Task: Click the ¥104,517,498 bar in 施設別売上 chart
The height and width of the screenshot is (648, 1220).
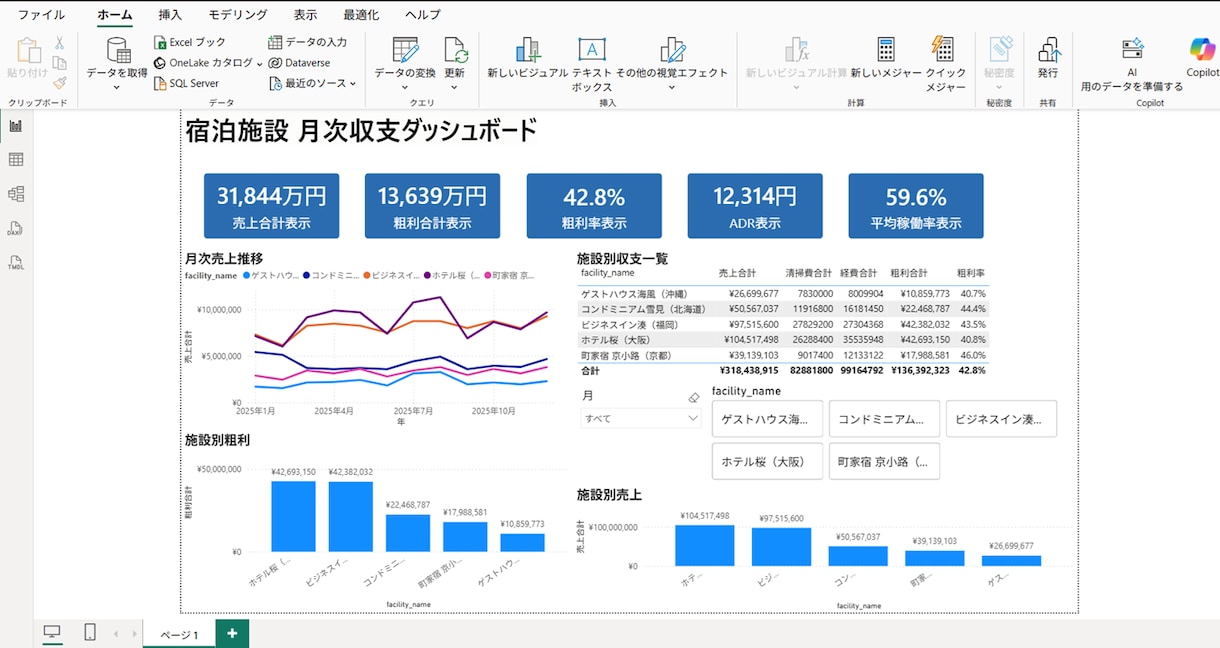Action: [704, 545]
